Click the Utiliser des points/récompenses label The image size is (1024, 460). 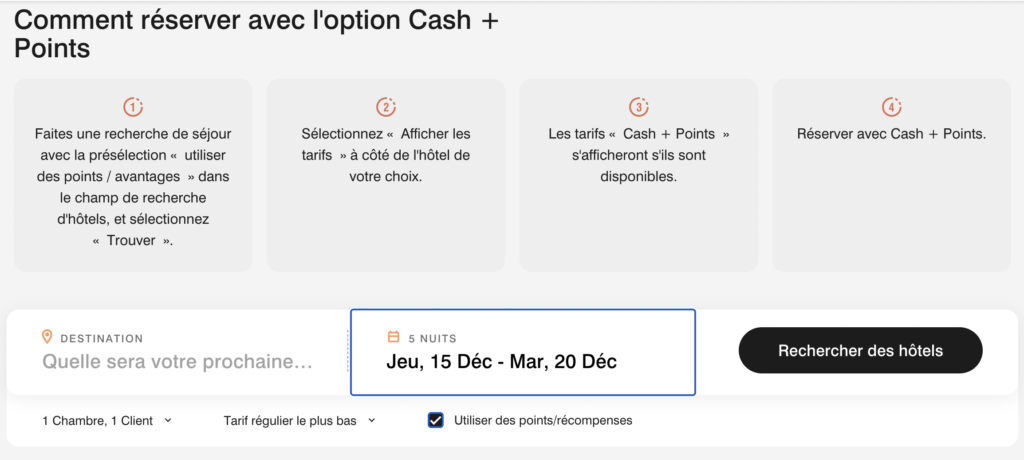click(x=543, y=421)
